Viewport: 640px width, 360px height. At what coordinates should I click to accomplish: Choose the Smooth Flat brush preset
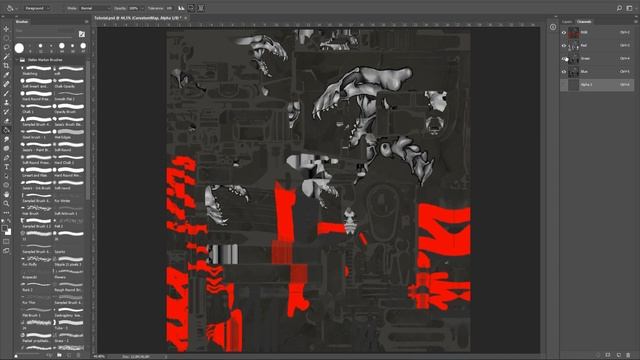(69, 96)
